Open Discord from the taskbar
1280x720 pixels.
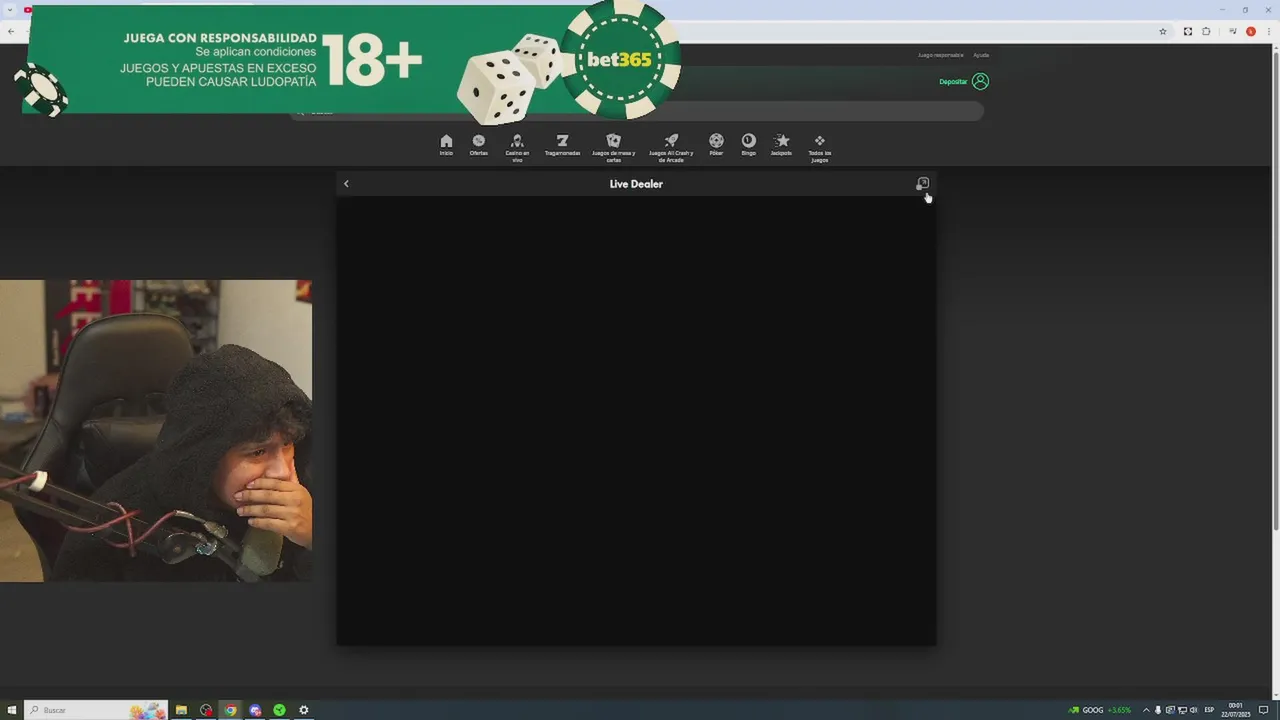[255, 710]
